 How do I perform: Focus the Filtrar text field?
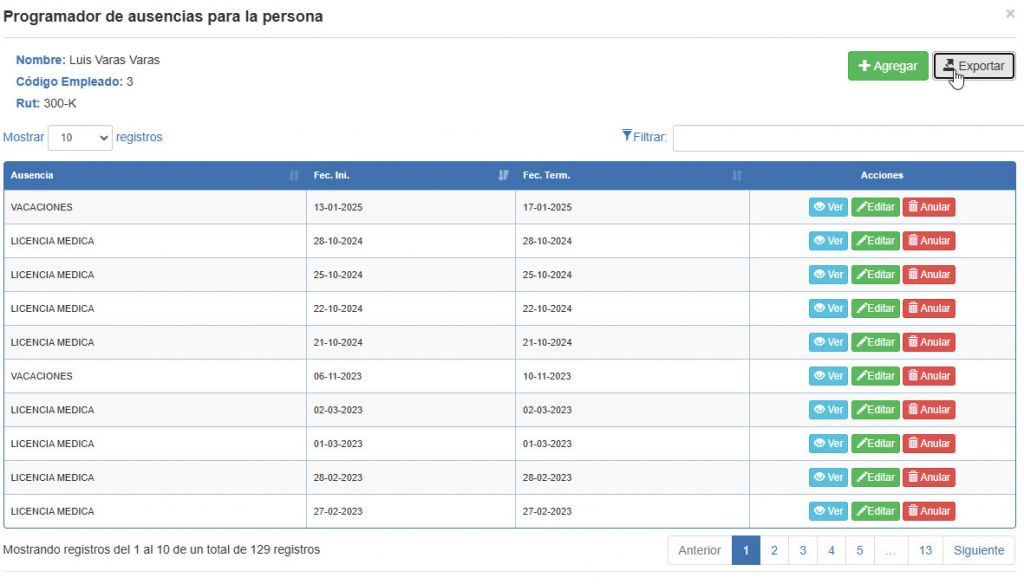(848, 138)
